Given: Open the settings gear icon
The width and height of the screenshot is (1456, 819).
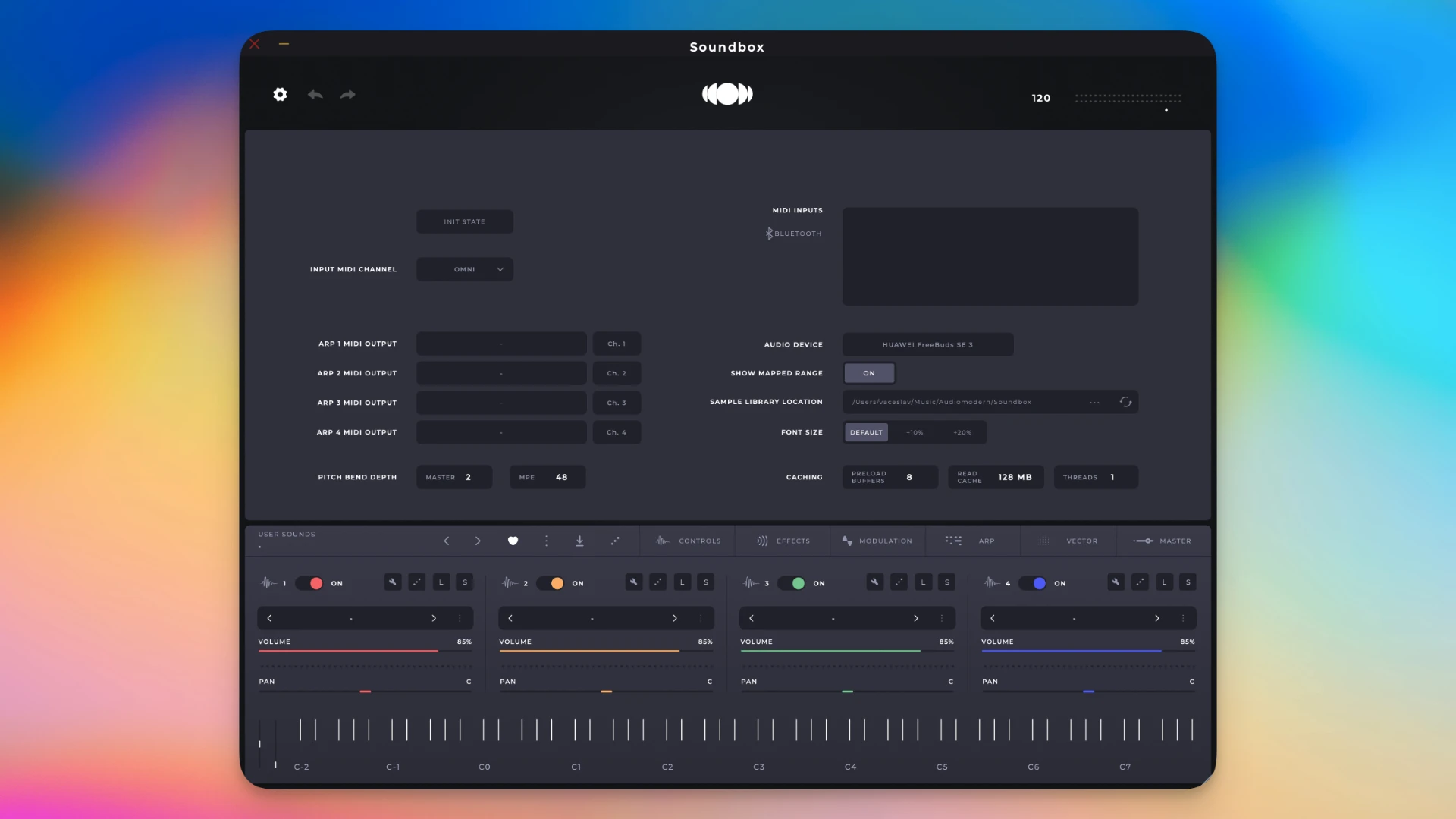Looking at the screenshot, I should click(280, 95).
